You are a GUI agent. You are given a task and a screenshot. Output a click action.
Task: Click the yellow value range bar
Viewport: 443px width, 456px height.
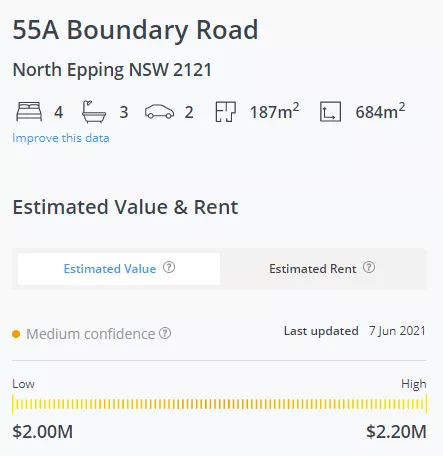(219, 404)
